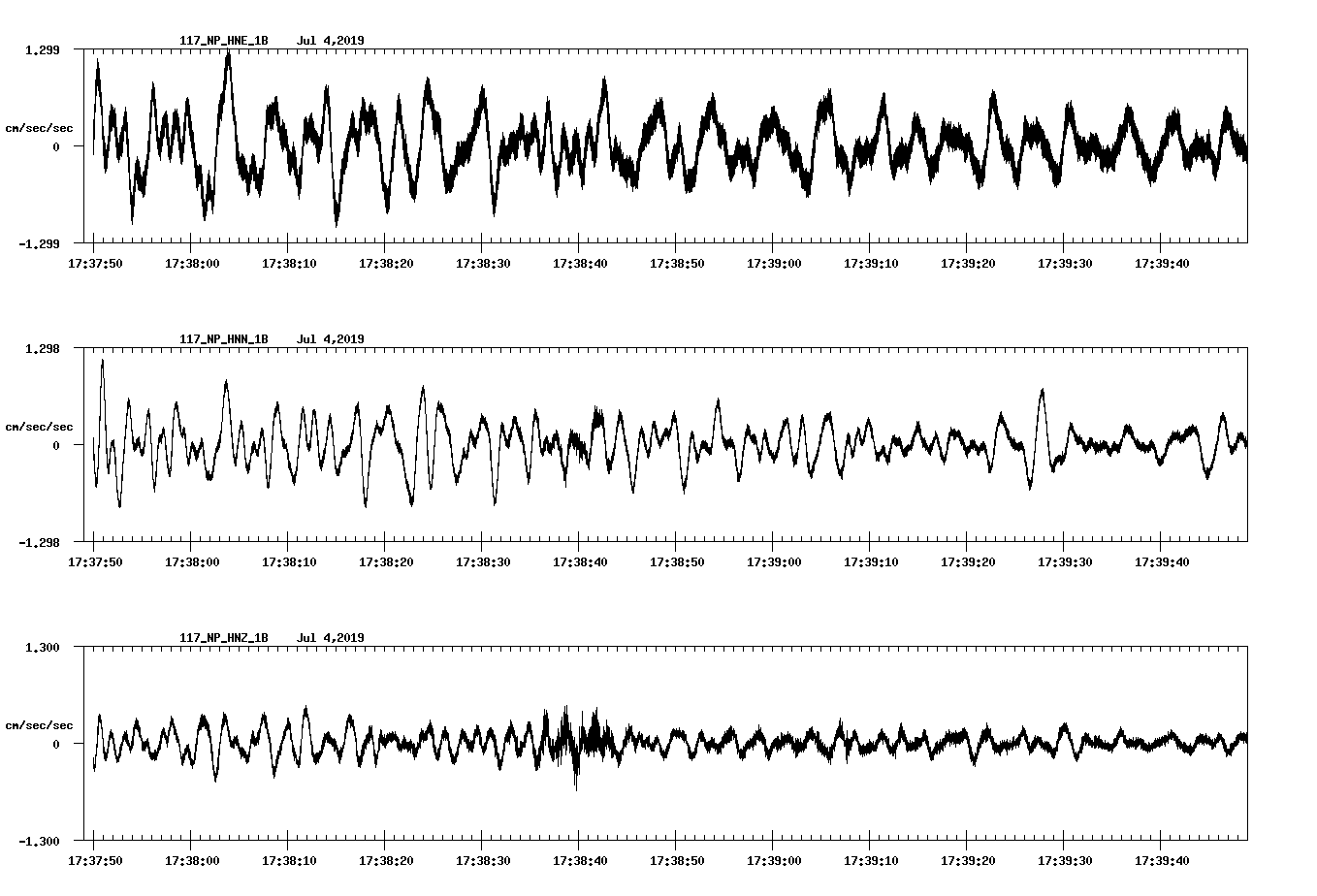Click 17:39:40 time label under HNN plot
The image size is (1317, 896).
(1161, 561)
